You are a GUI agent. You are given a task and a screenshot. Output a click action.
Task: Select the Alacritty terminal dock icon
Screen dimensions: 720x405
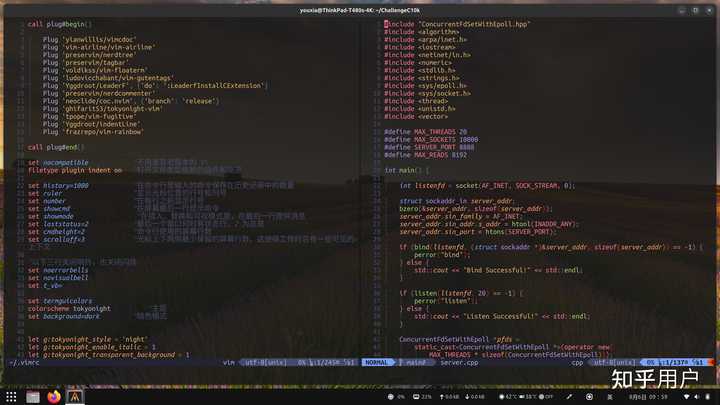pyautogui.click(x=75, y=397)
